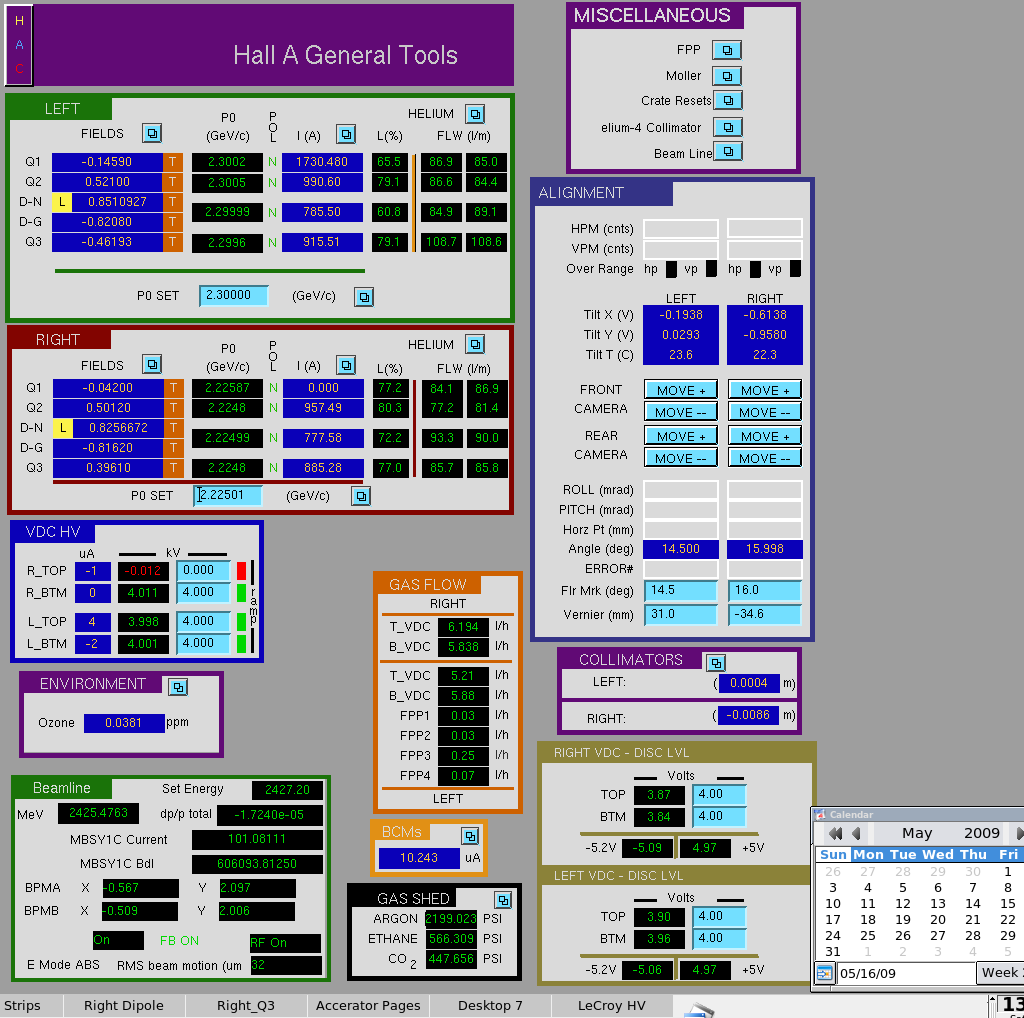Click the LEFT P0 SET field
The image size is (1024, 1018).
pyautogui.click(x=233, y=296)
